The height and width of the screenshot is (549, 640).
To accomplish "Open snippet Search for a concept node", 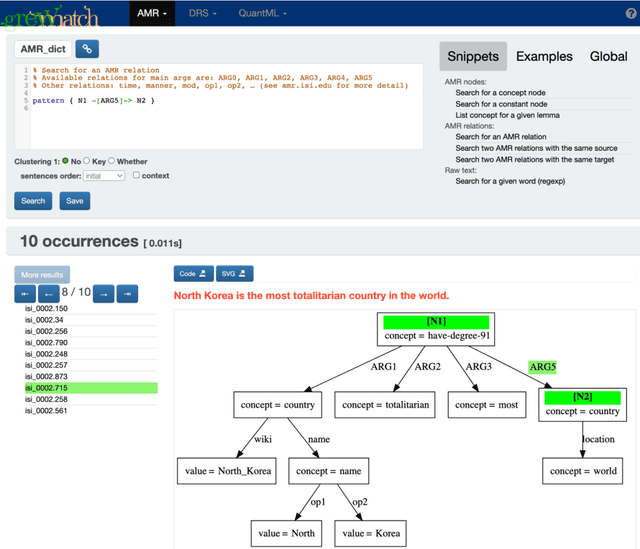I will click(x=500, y=92).
